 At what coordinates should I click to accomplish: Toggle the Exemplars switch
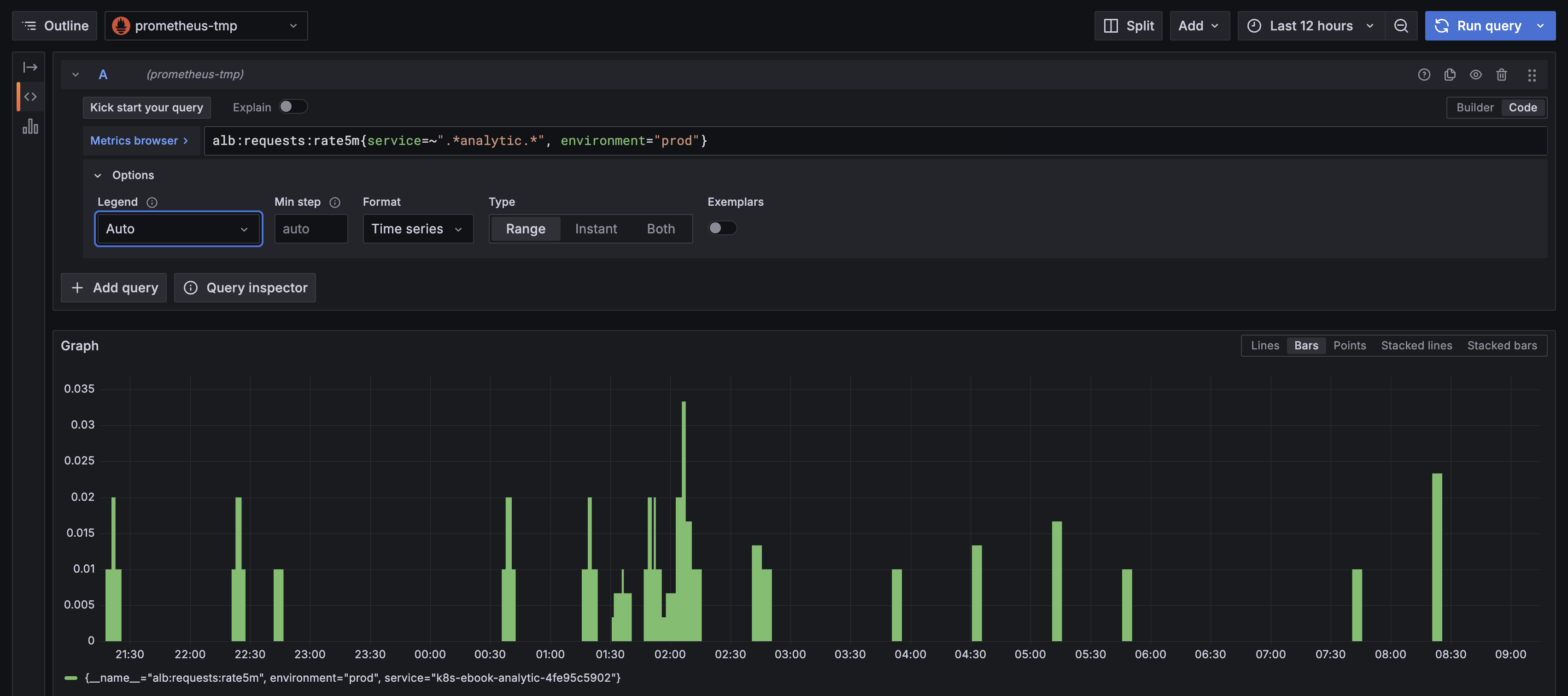[x=723, y=227]
